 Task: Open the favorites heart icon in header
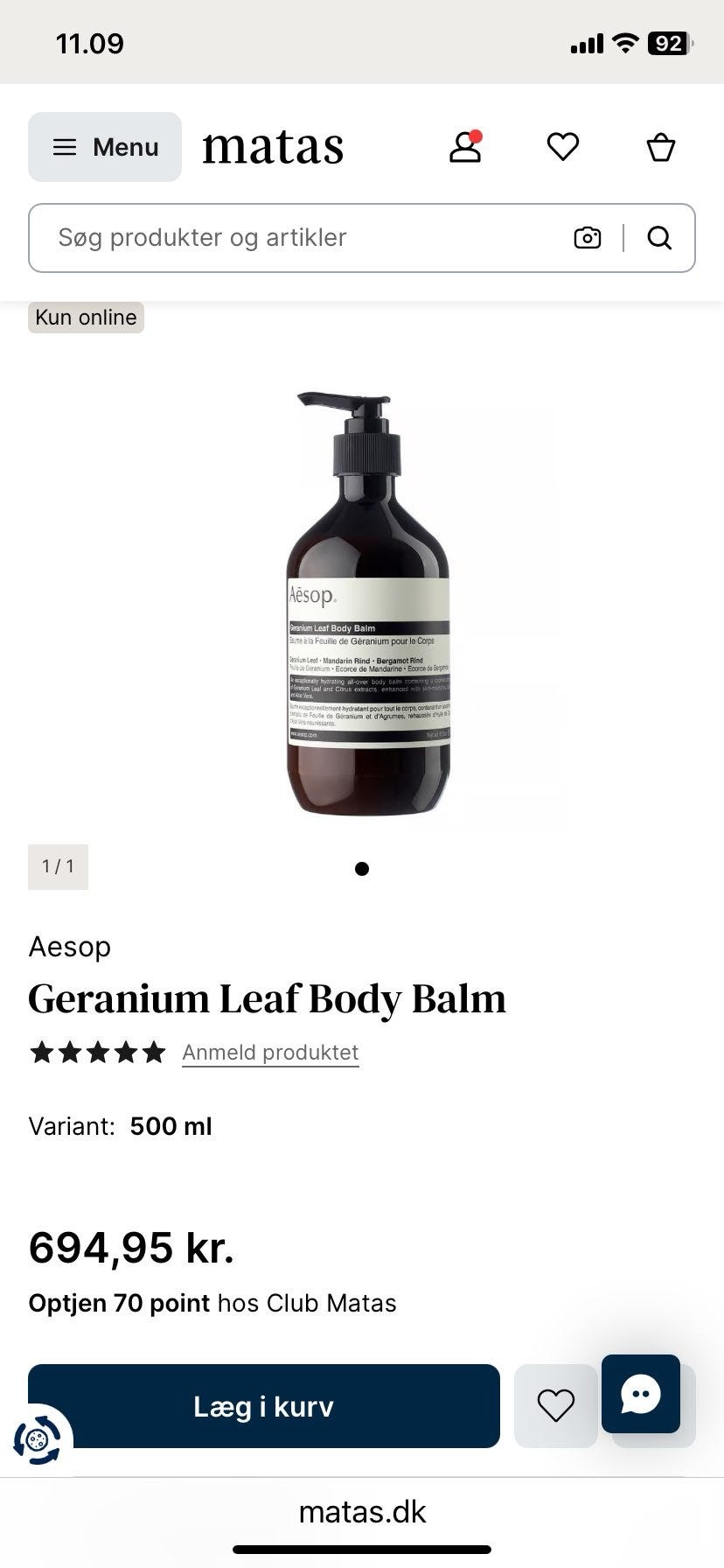tap(563, 147)
